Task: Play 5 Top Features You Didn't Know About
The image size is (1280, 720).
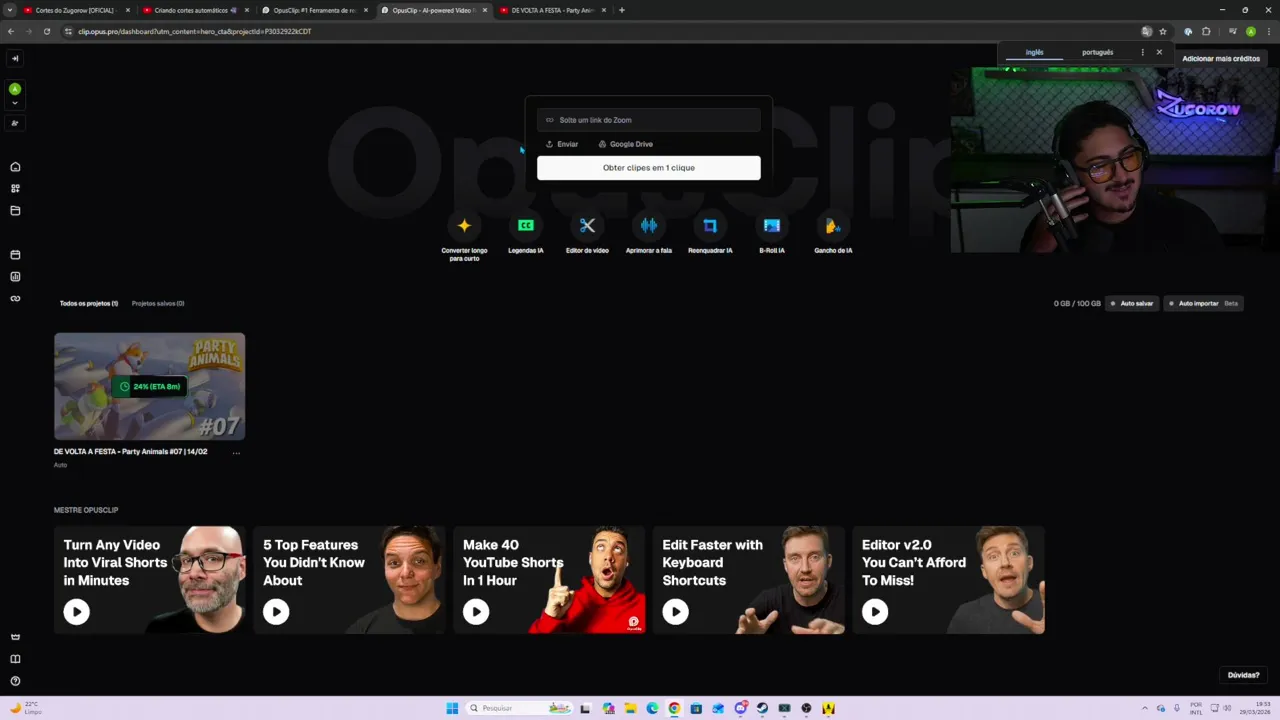Action: pos(276,612)
